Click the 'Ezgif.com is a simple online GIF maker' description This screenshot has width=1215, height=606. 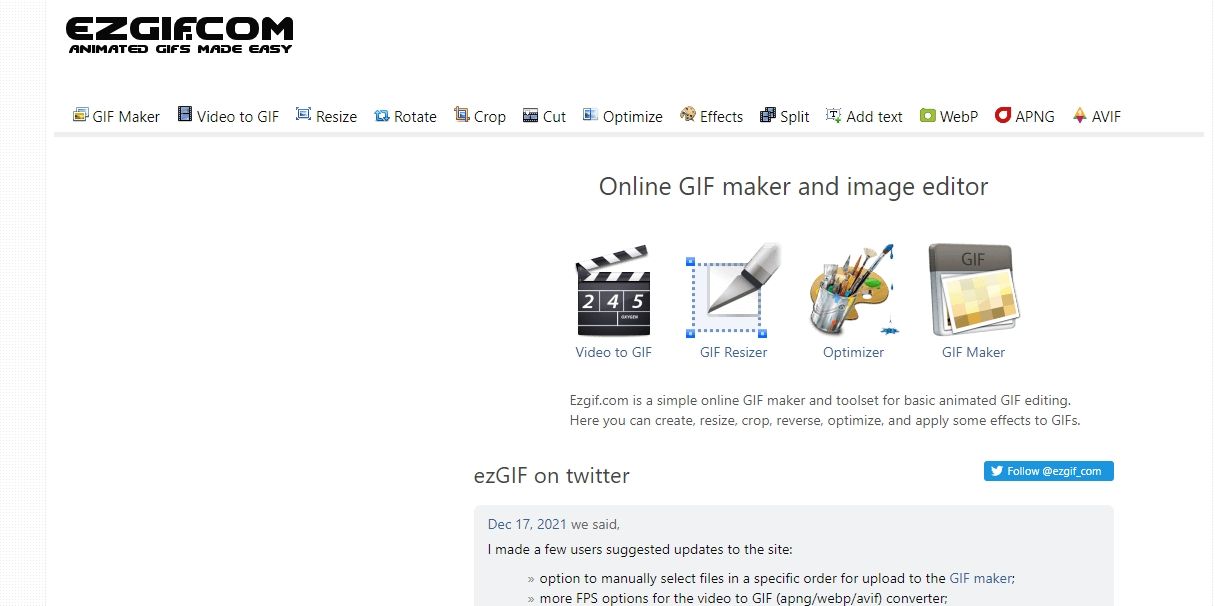point(825,410)
